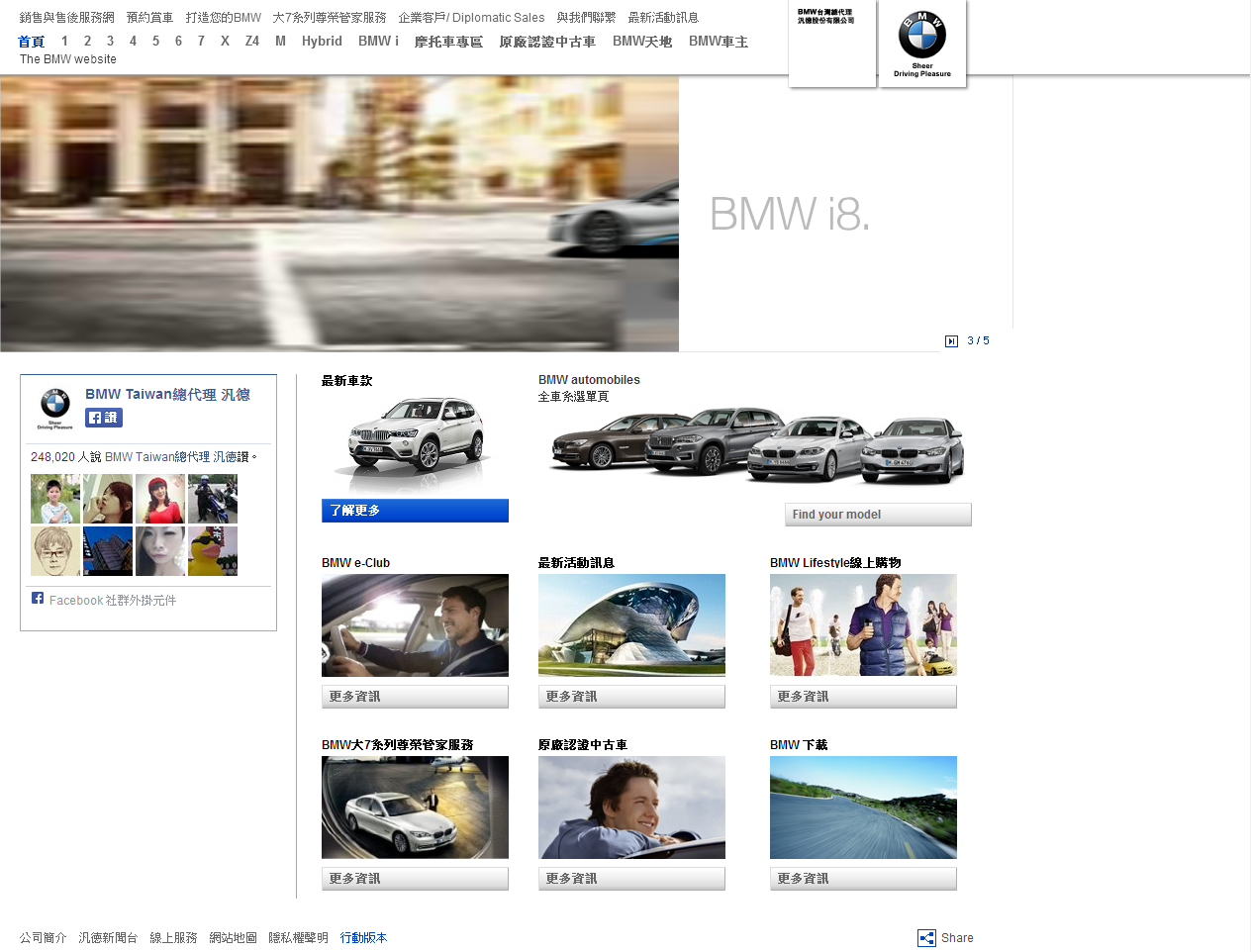Viewport: 1251px width, 952px height.
Task: Select the BMW i menu item
Action: [x=378, y=42]
